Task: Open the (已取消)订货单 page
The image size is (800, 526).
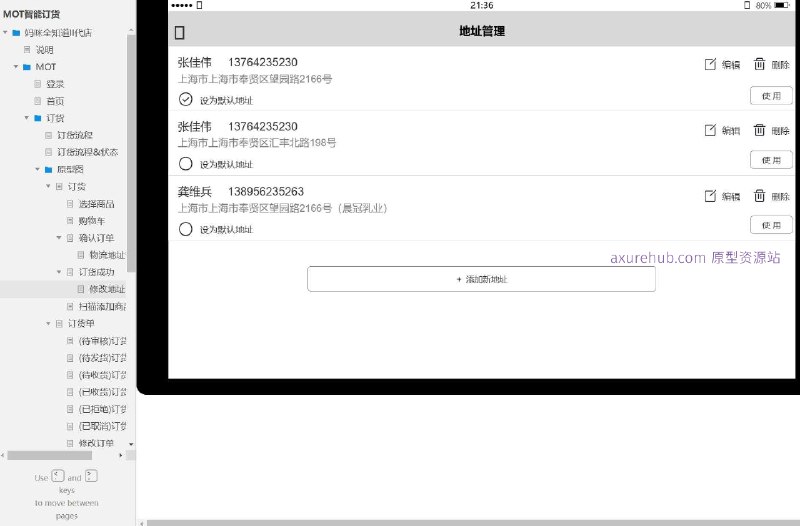Action: [x=103, y=426]
